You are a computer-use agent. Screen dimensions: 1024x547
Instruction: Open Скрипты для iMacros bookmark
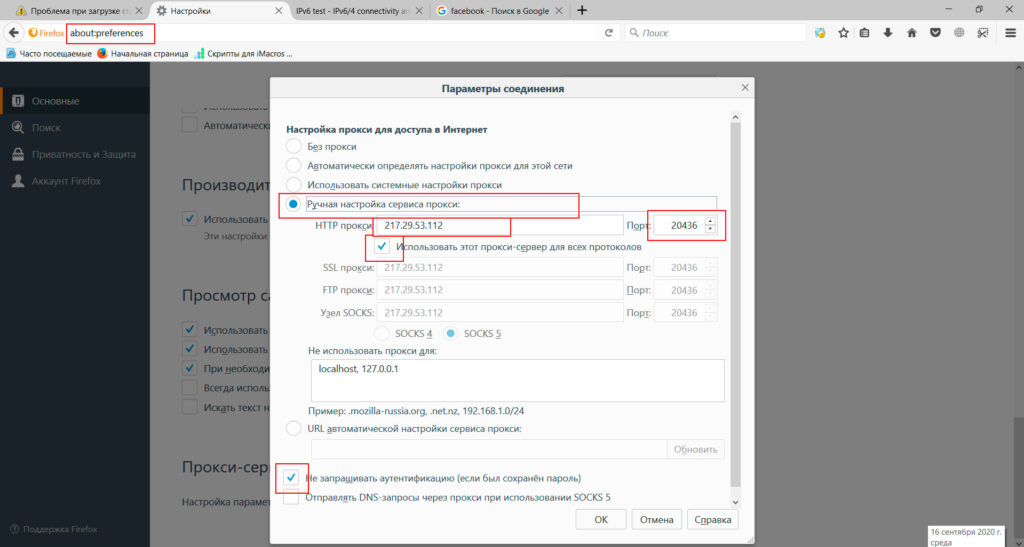pyautogui.click(x=244, y=54)
